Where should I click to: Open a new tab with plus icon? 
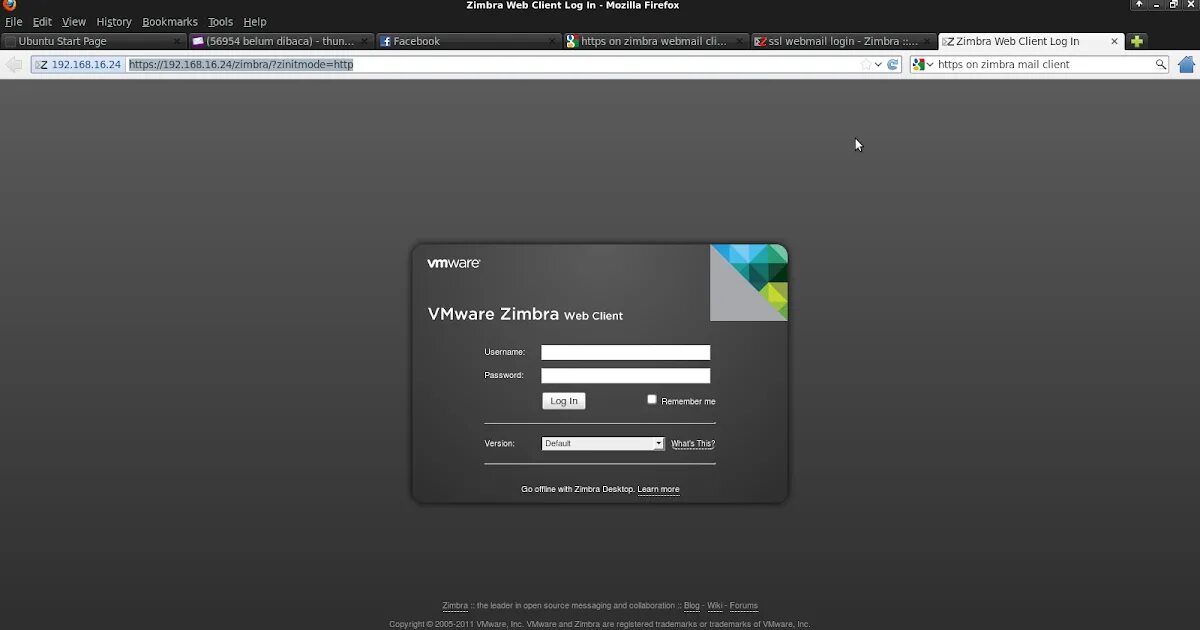click(x=1137, y=41)
